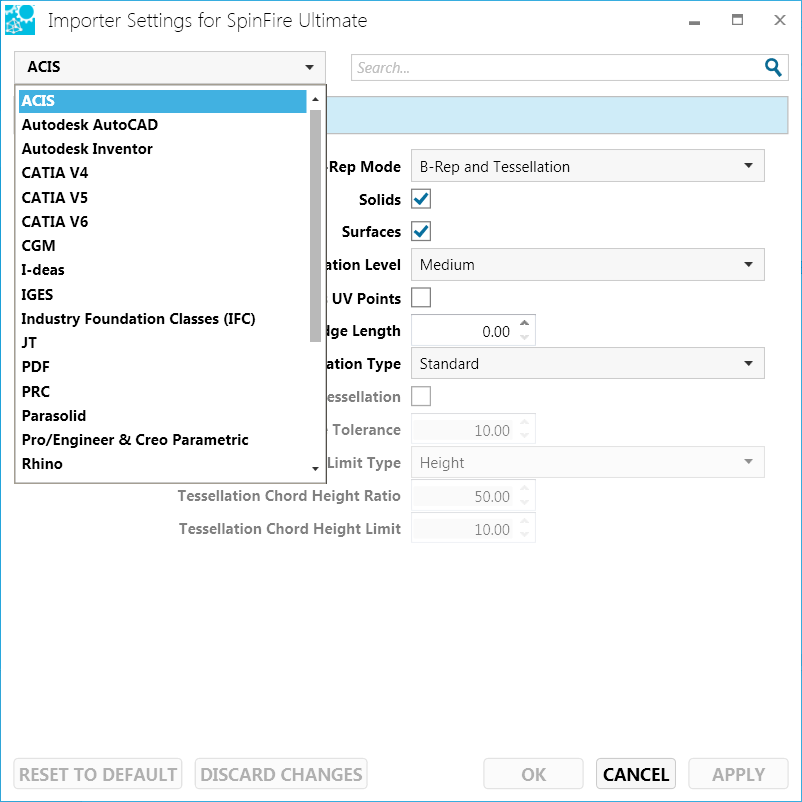The width and height of the screenshot is (802, 802).
Task: Enable the UV Points checkbox
Action: pos(421,297)
